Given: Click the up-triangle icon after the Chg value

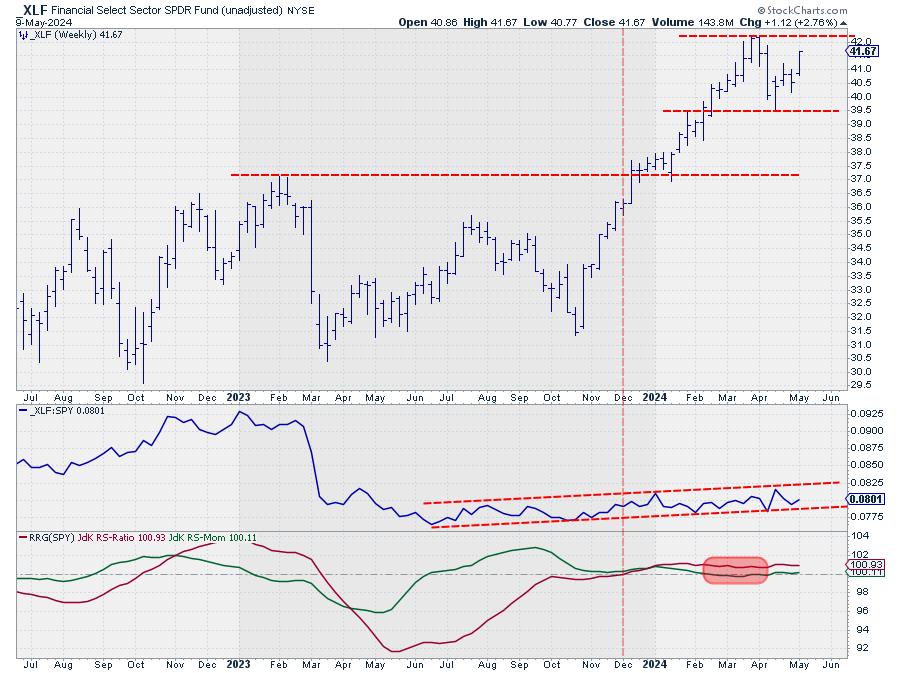Looking at the screenshot, I should [x=843, y=23].
